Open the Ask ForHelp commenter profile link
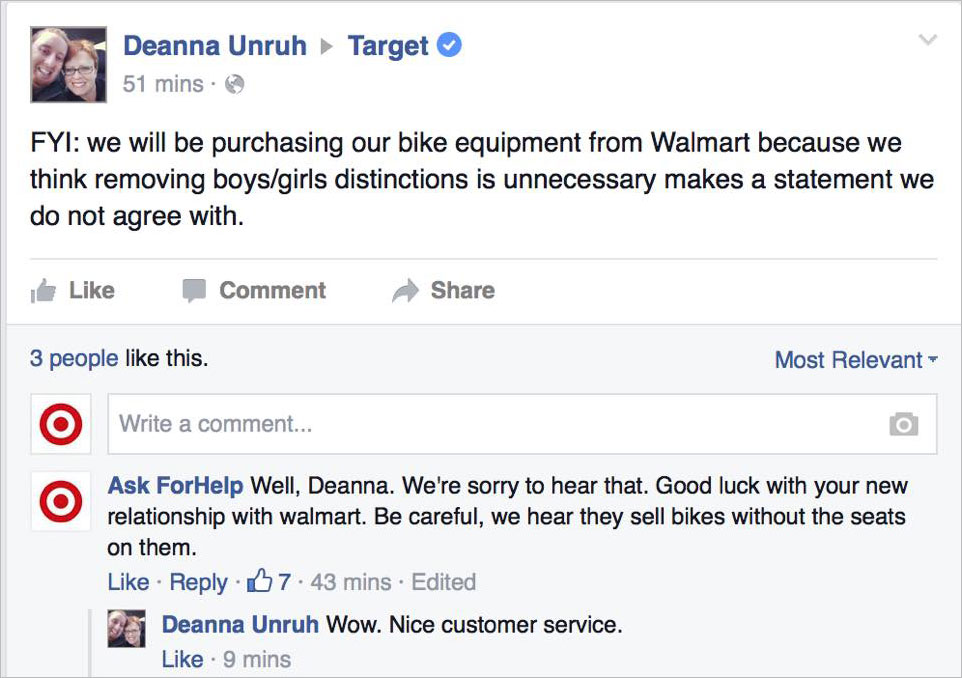Screen dimensions: 962x678 [x=175, y=486]
